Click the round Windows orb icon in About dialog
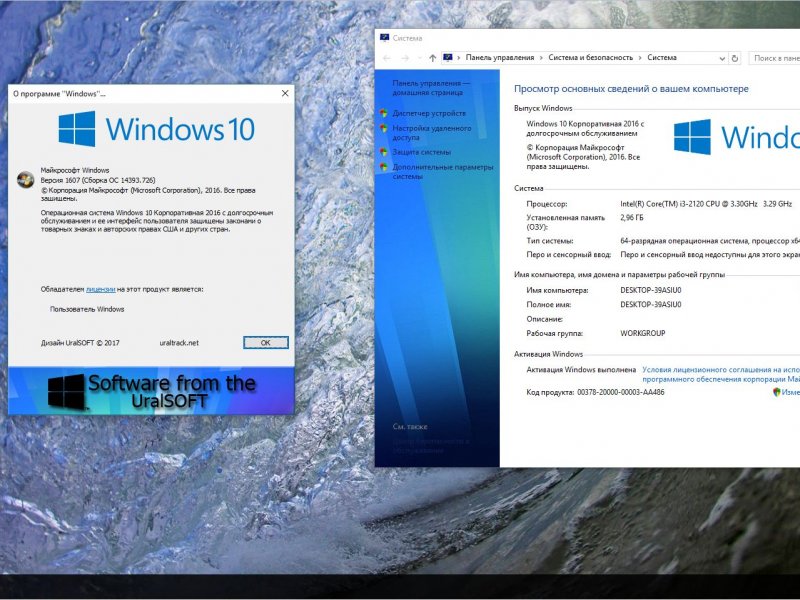The width and height of the screenshot is (800, 600). click(x=26, y=180)
